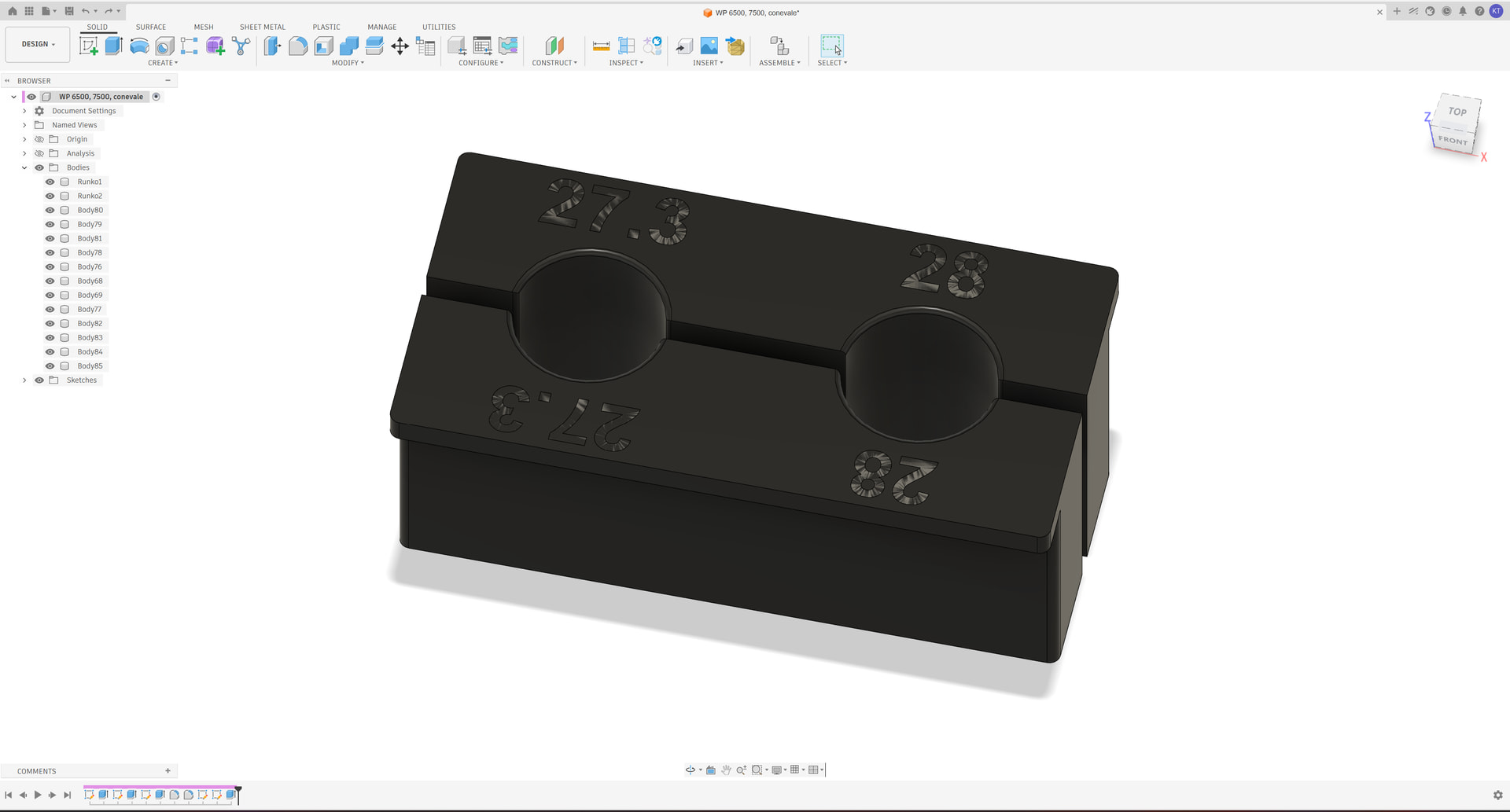Image resolution: width=1510 pixels, height=812 pixels.
Task: Minimize the Browser panel
Action: [x=168, y=80]
